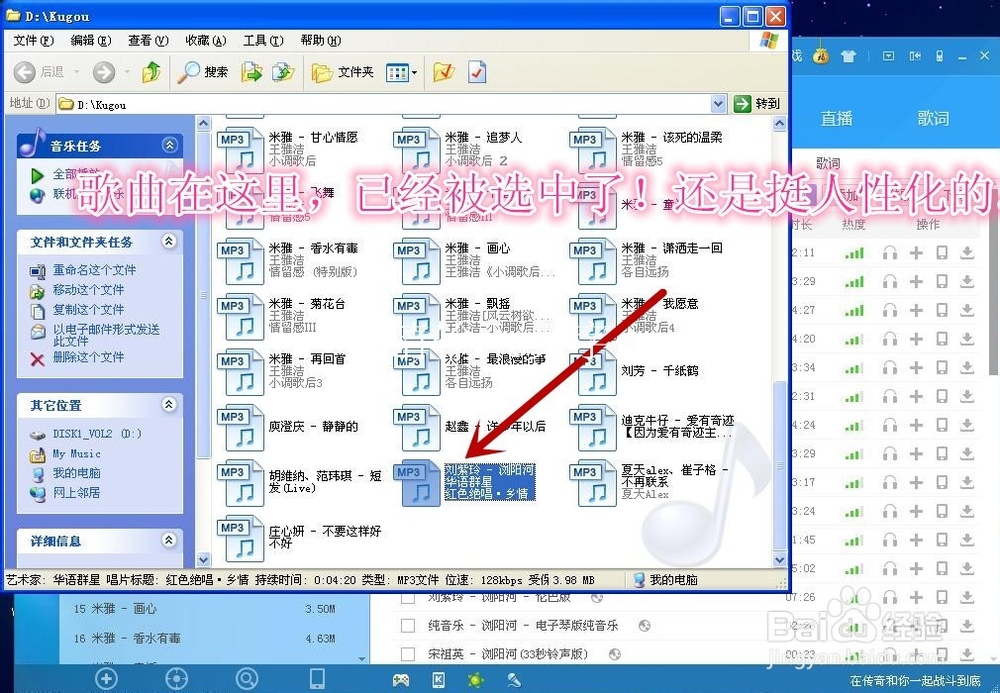The image size is (1000, 693).
Task: Open the Views dropdown arrow
Action: pyautogui.click(x=414, y=73)
